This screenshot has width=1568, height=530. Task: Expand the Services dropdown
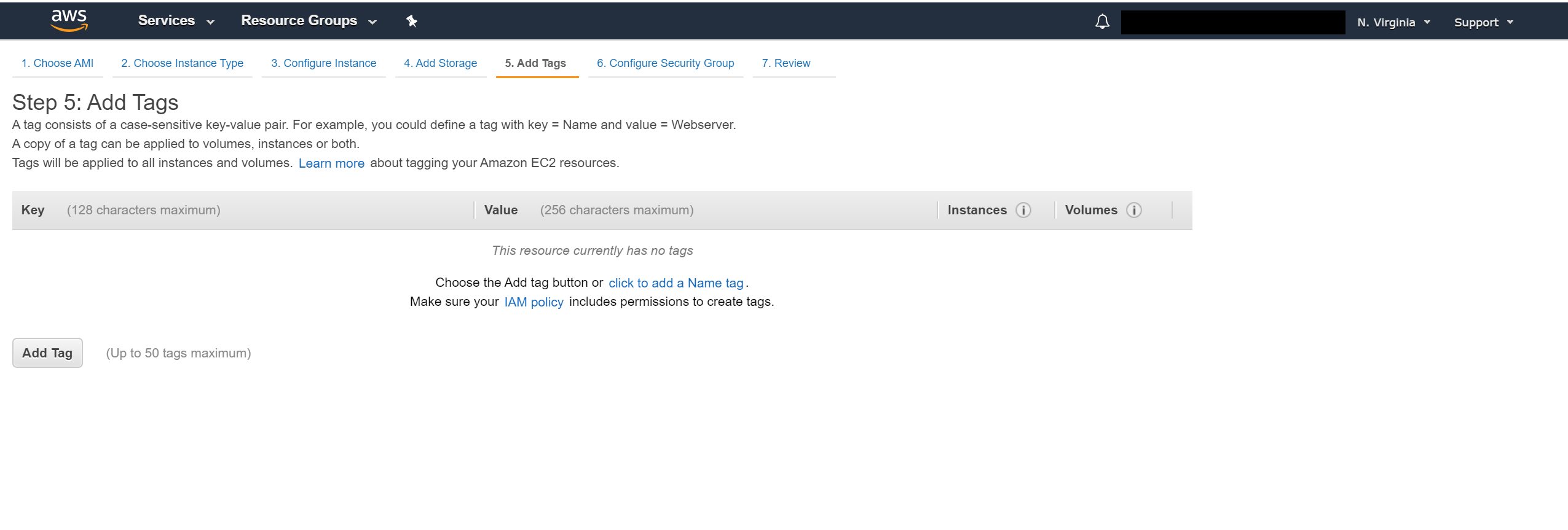[x=176, y=21]
